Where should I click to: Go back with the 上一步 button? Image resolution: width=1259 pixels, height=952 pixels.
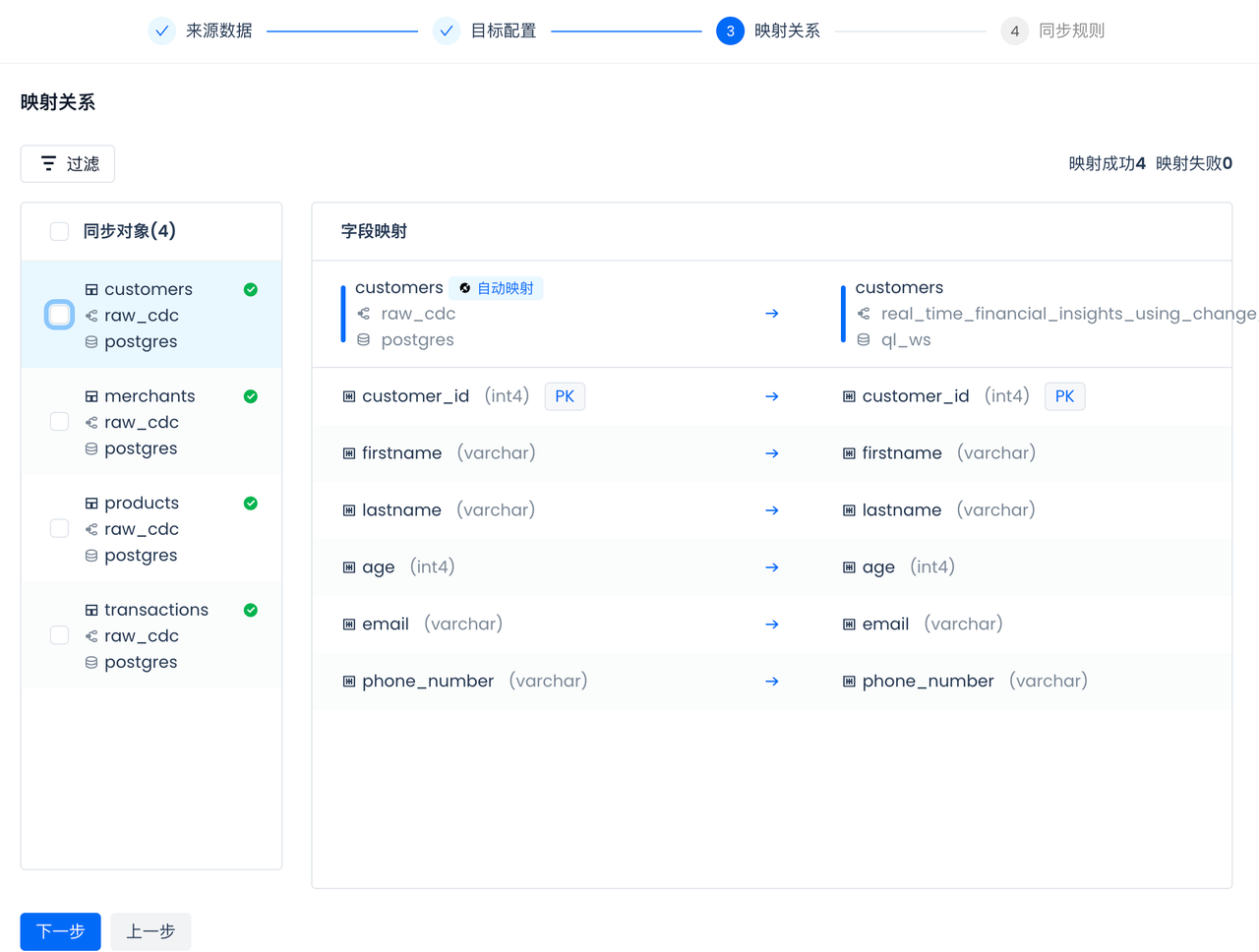(x=150, y=931)
